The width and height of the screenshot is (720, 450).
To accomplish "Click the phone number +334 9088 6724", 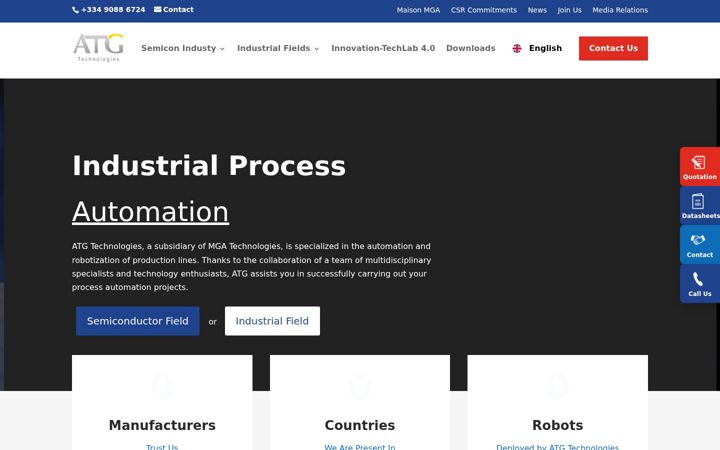I will click(113, 10).
